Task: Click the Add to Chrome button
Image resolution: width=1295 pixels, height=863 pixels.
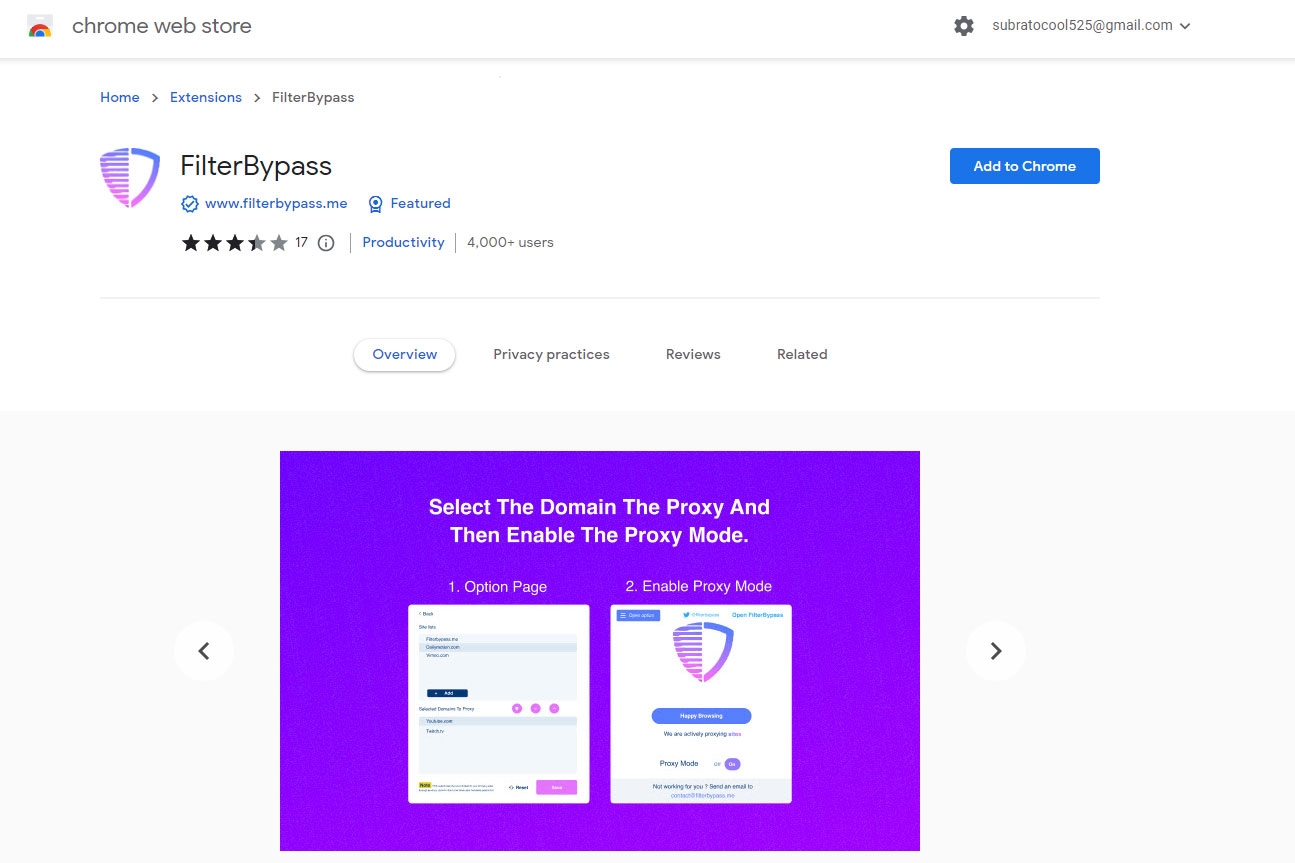Action: tap(1025, 166)
